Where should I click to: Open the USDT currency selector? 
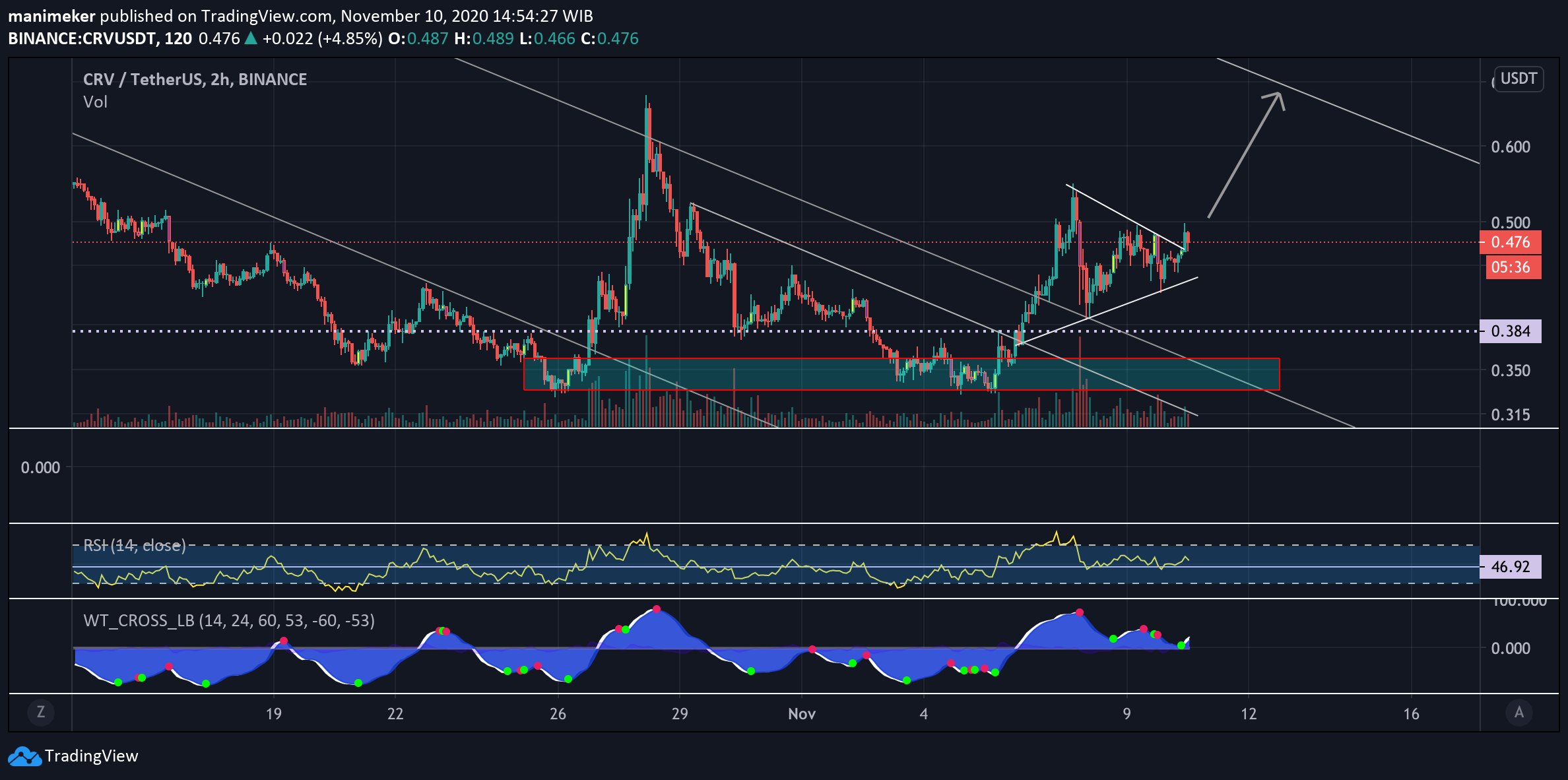1519,79
